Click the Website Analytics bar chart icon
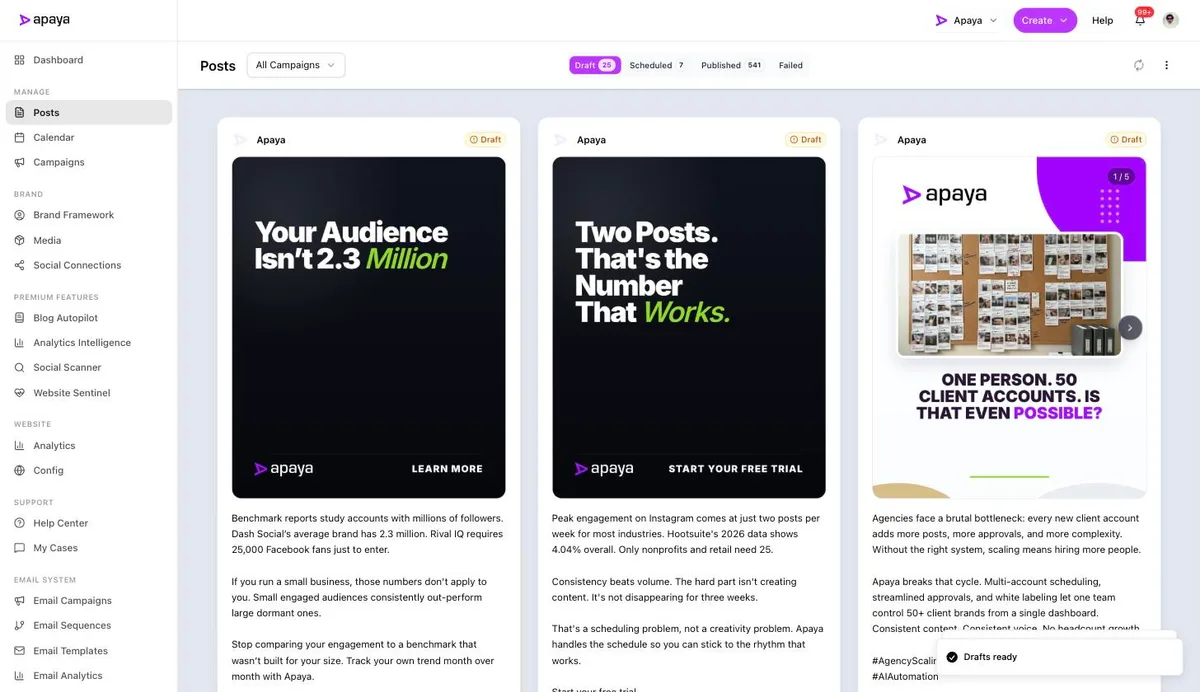The image size is (1200, 692). [19, 446]
